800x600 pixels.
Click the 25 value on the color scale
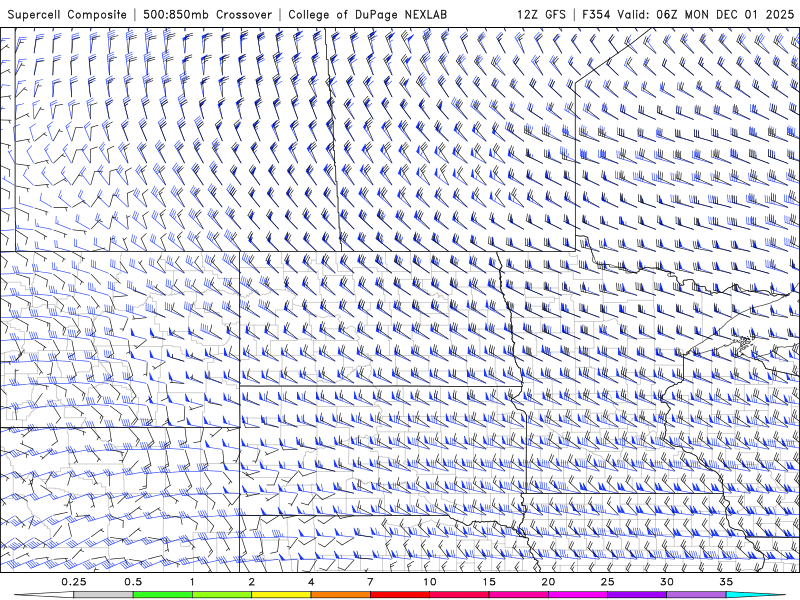608,582
